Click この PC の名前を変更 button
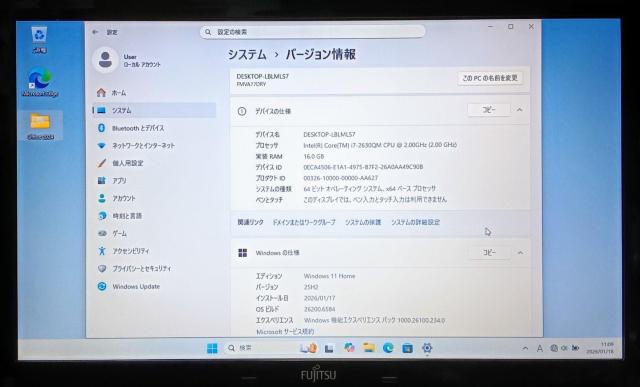640x387 pixels. (x=490, y=78)
